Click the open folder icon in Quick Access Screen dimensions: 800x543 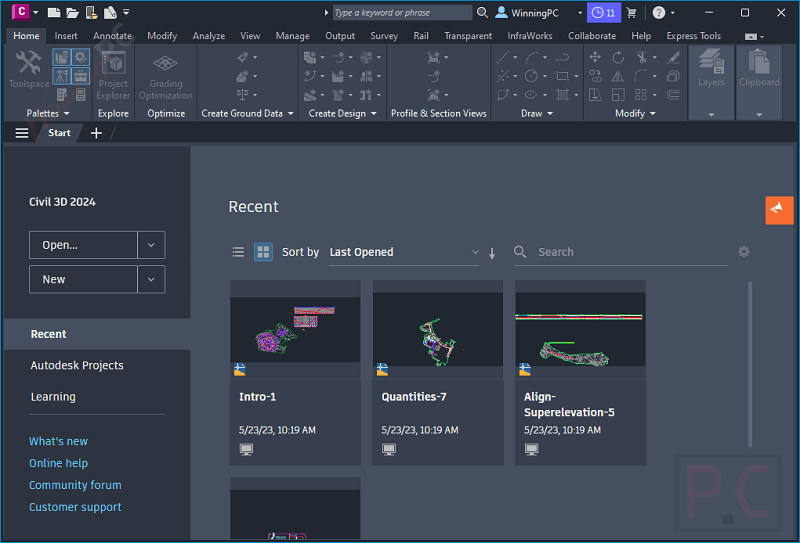click(72, 12)
